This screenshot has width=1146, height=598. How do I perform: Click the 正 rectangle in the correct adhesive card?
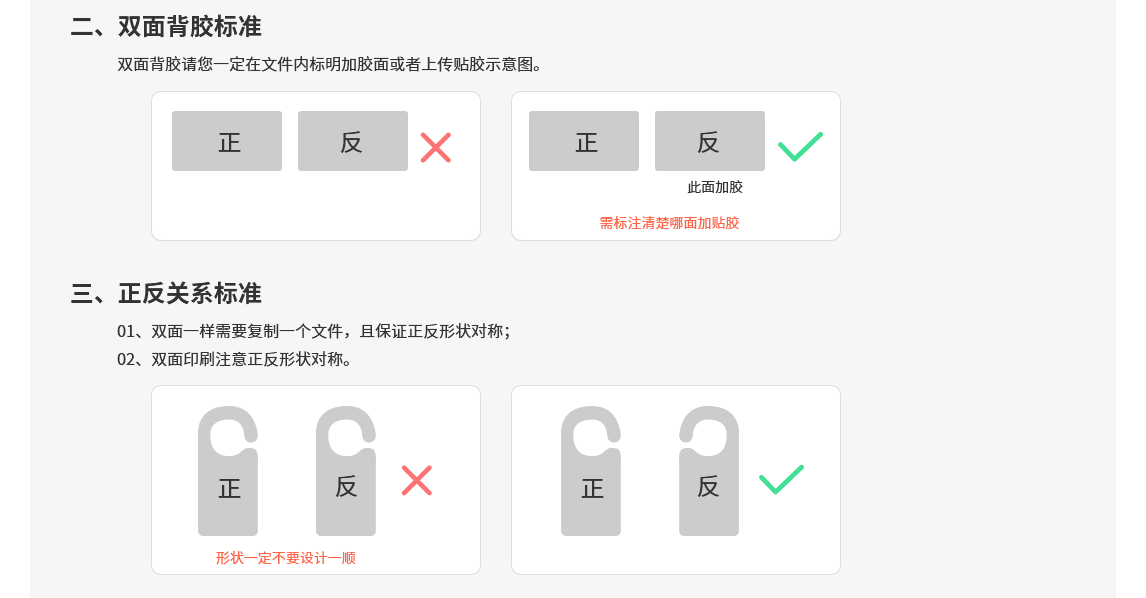[x=584, y=141]
